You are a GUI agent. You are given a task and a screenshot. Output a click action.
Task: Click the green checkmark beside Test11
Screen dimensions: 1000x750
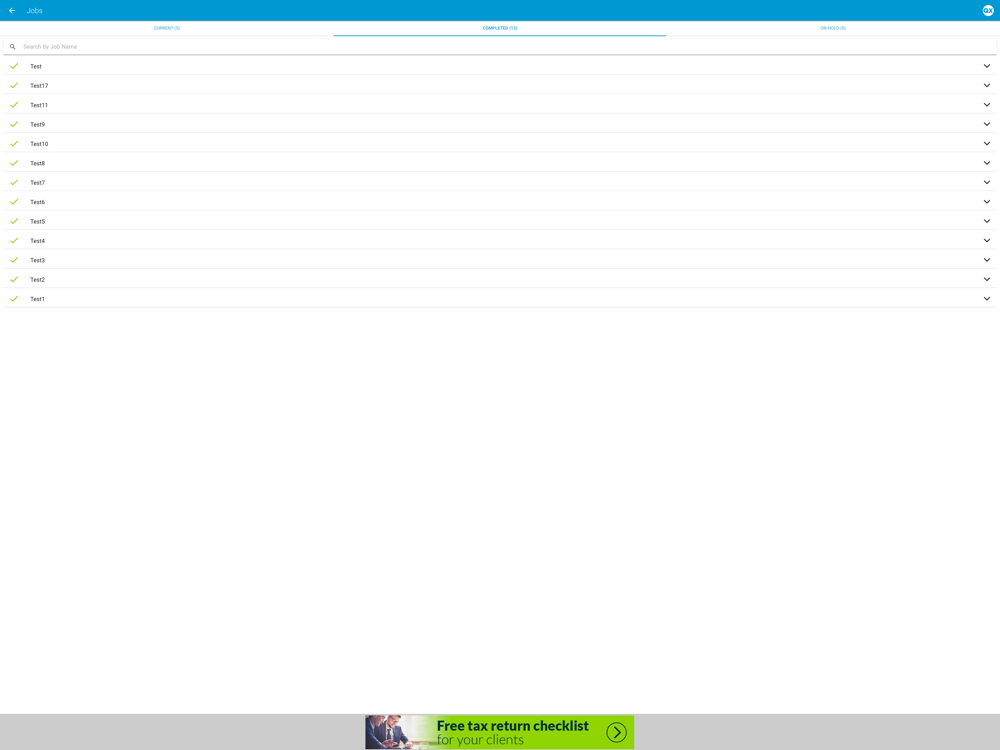coord(14,105)
